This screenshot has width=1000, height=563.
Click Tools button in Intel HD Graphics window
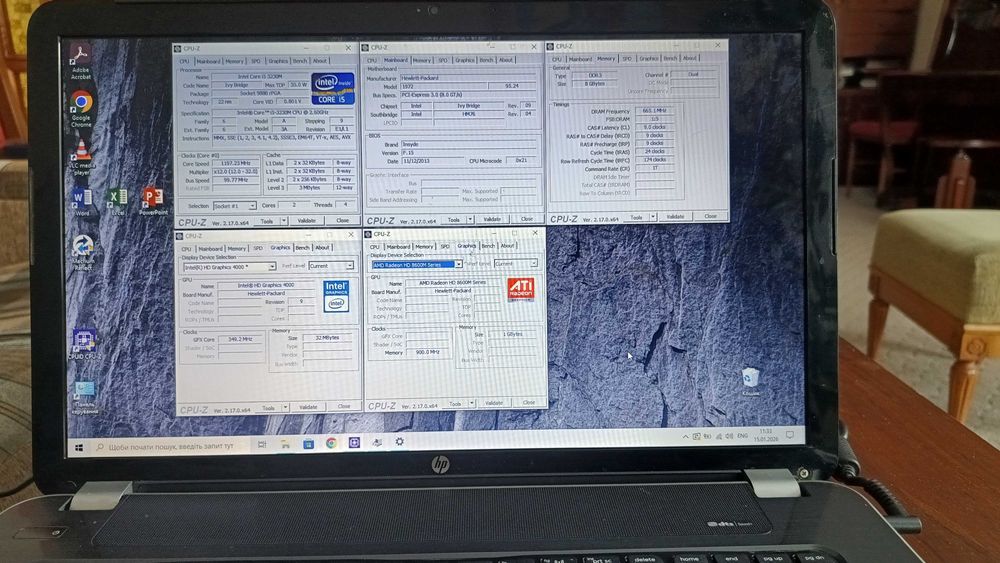(x=268, y=408)
